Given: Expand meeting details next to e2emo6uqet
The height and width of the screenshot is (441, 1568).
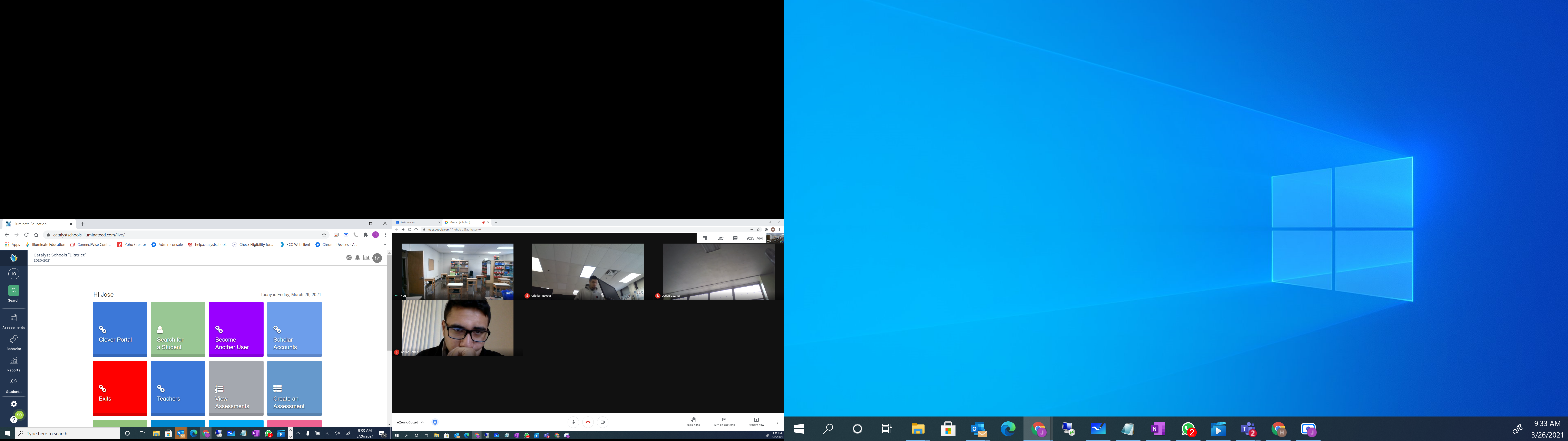Looking at the screenshot, I should click(x=422, y=422).
